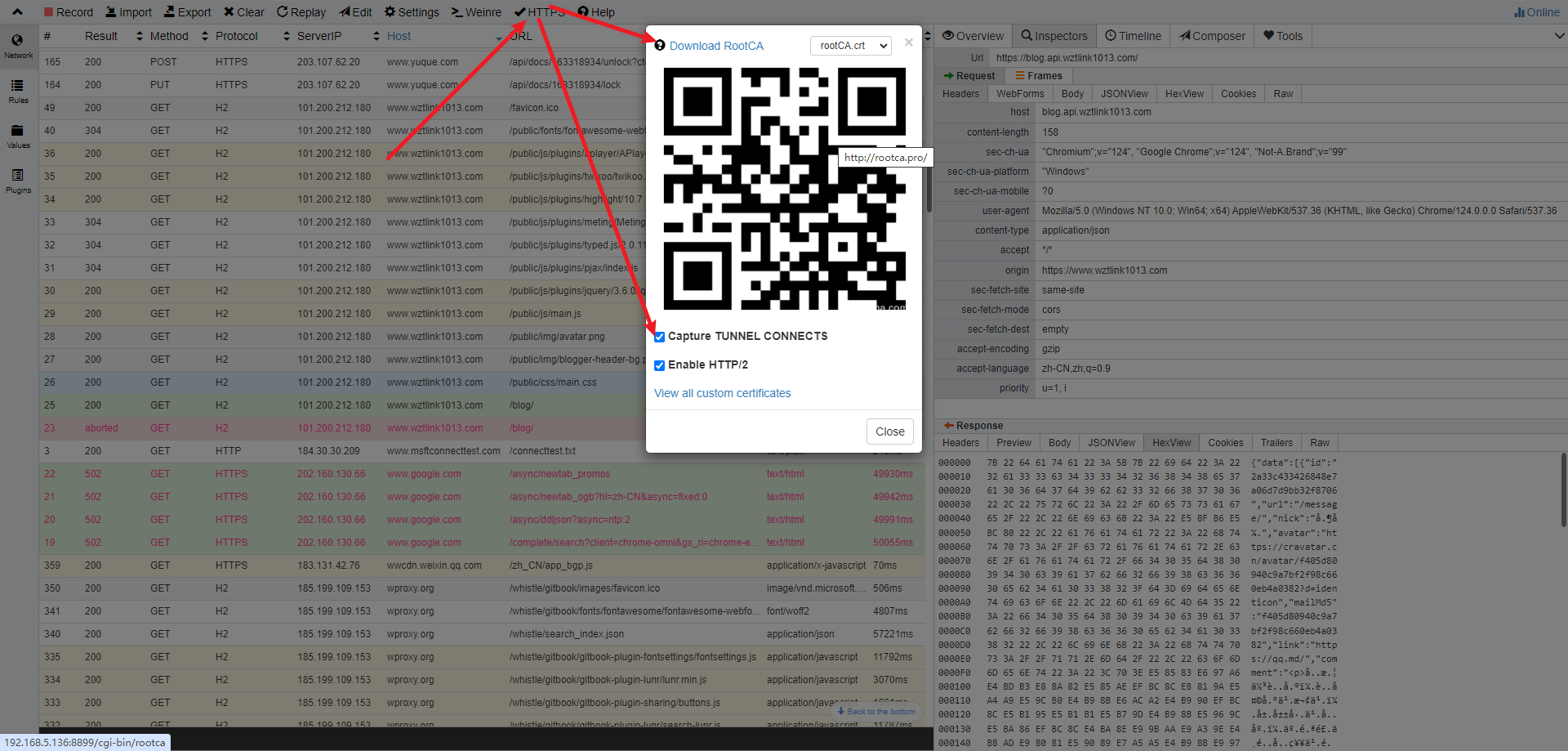Image resolution: width=1568 pixels, height=751 pixels.
Task: Click the origin header value
Action: pos(1104,270)
